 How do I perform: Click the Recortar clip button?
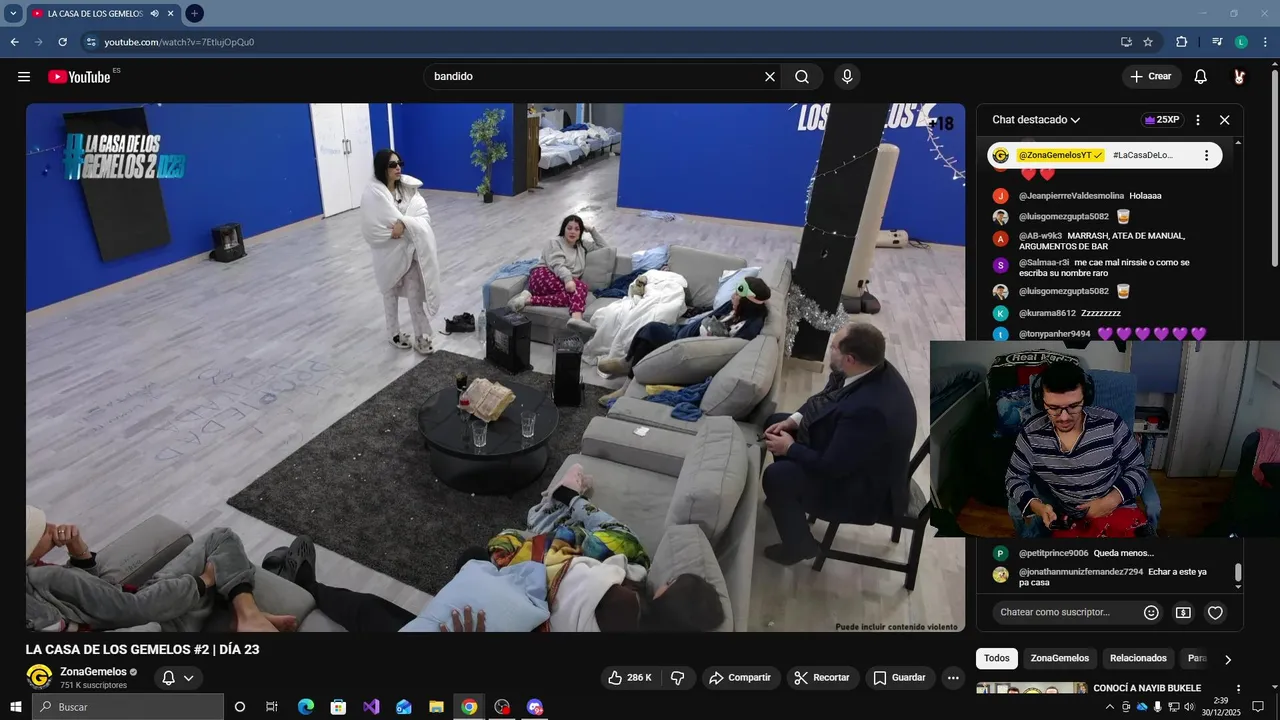click(x=822, y=677)
